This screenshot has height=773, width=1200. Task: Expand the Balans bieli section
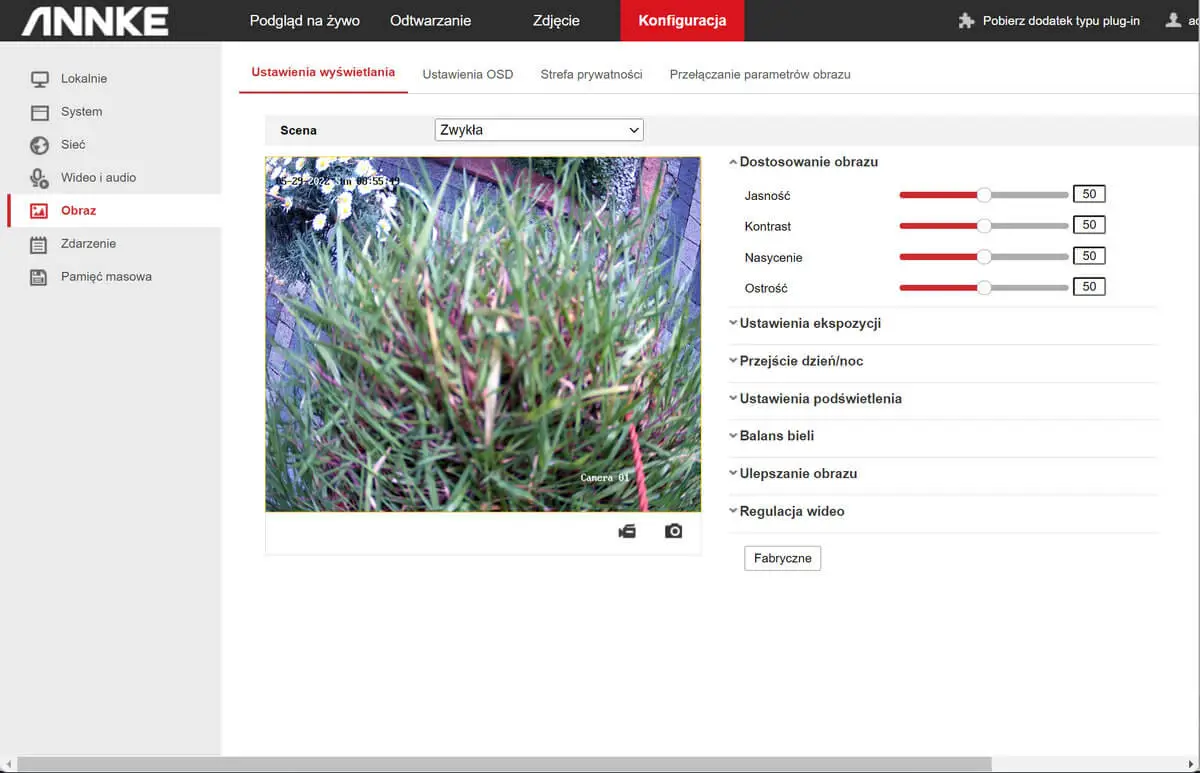click(x=776, y=436)
